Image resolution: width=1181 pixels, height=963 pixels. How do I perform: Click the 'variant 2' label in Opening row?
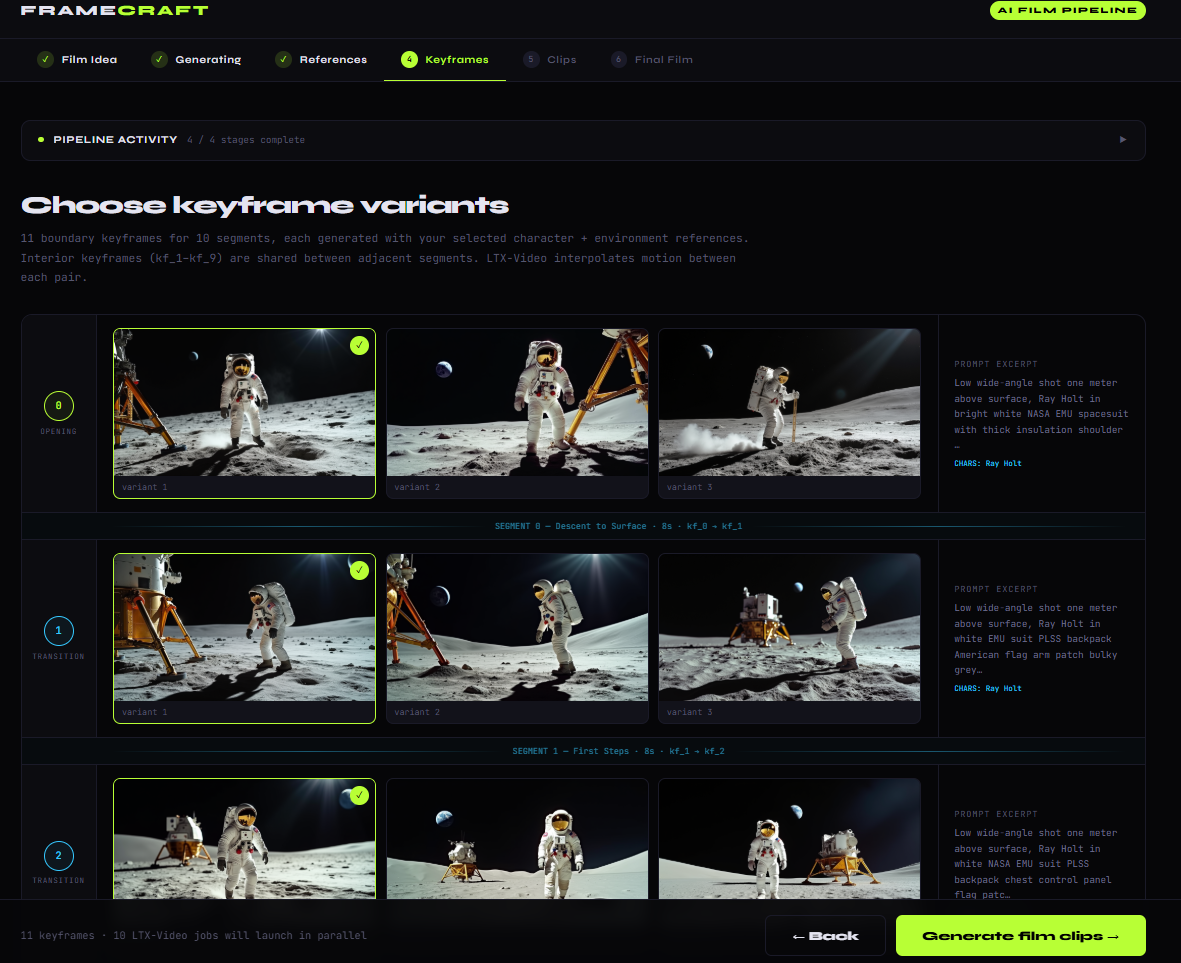(x=417, y=487)
